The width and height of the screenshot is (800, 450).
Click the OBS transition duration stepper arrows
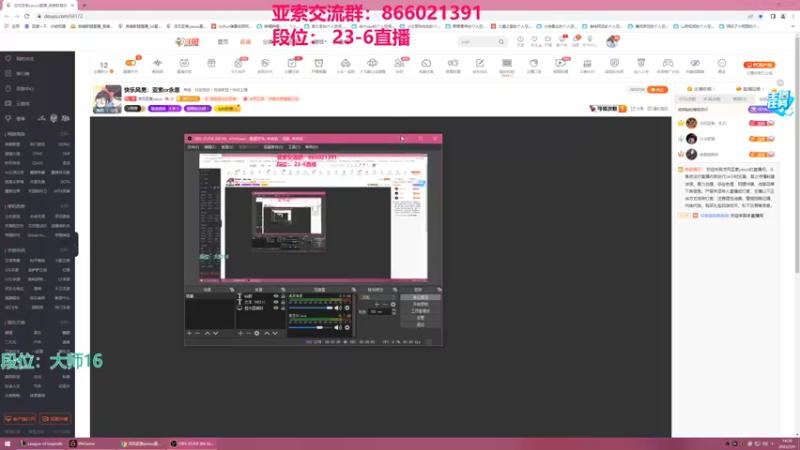[394, 311]
